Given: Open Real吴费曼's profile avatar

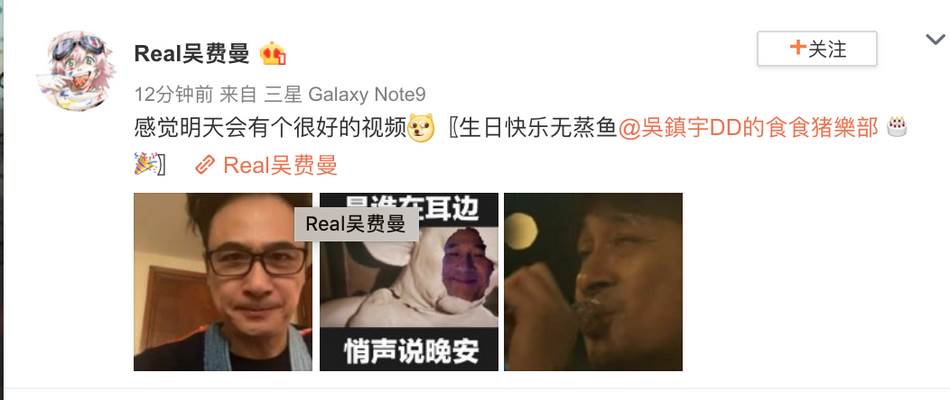Looking at the screenshot, I should 76,72.
